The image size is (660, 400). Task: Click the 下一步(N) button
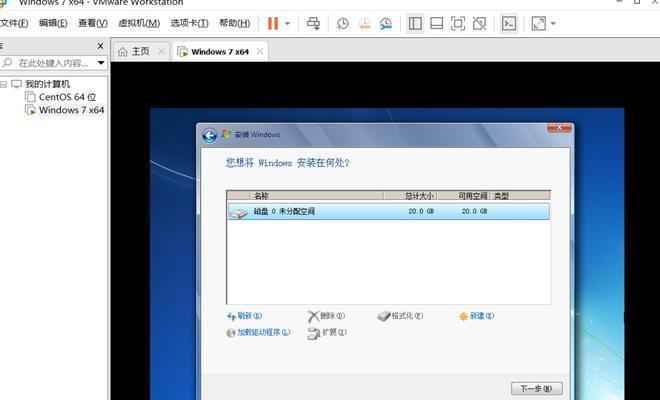pyautogui.click(x=537, y=388)
